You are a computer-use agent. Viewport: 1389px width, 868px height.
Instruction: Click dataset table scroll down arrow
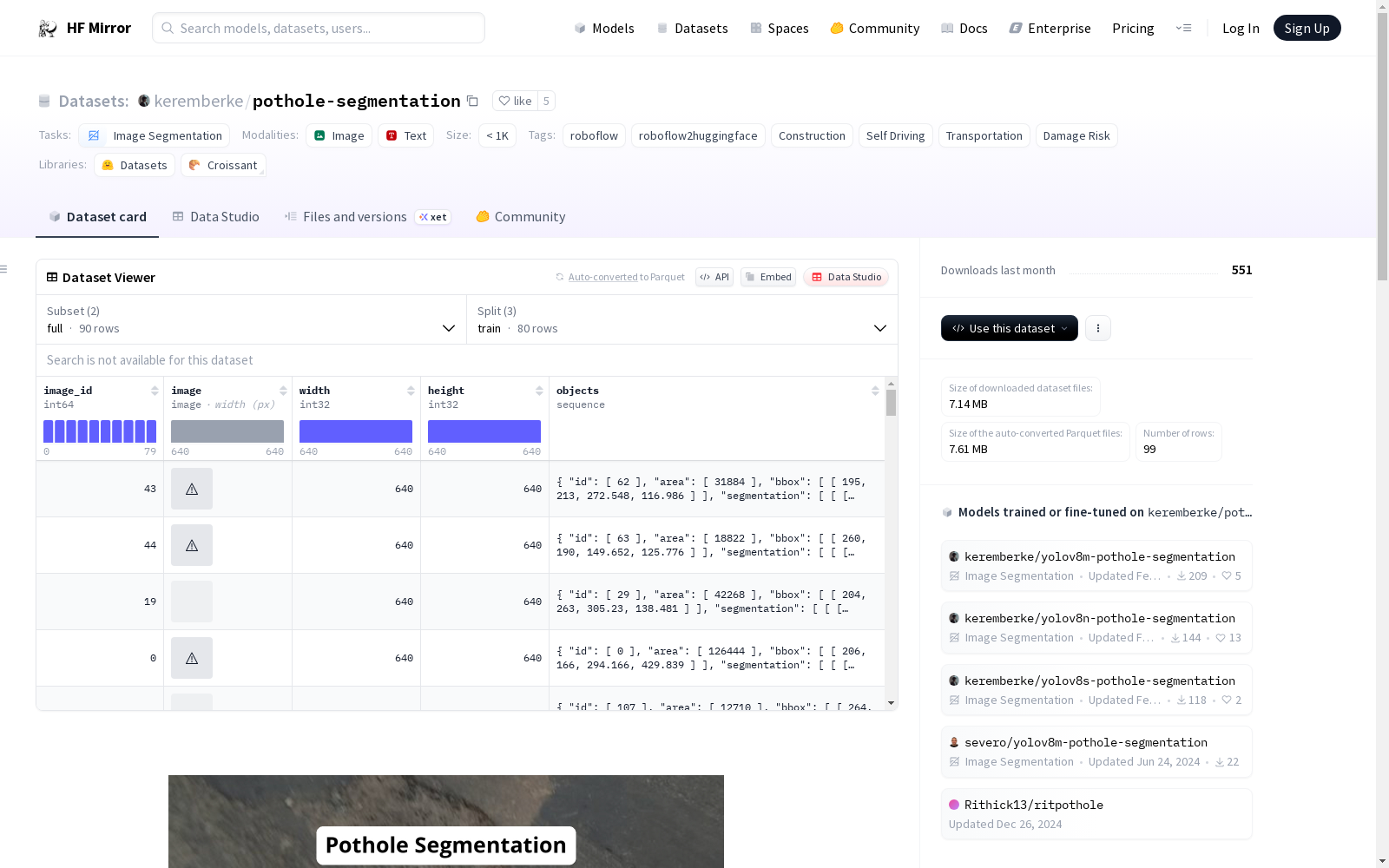click(x=891, y=703)
